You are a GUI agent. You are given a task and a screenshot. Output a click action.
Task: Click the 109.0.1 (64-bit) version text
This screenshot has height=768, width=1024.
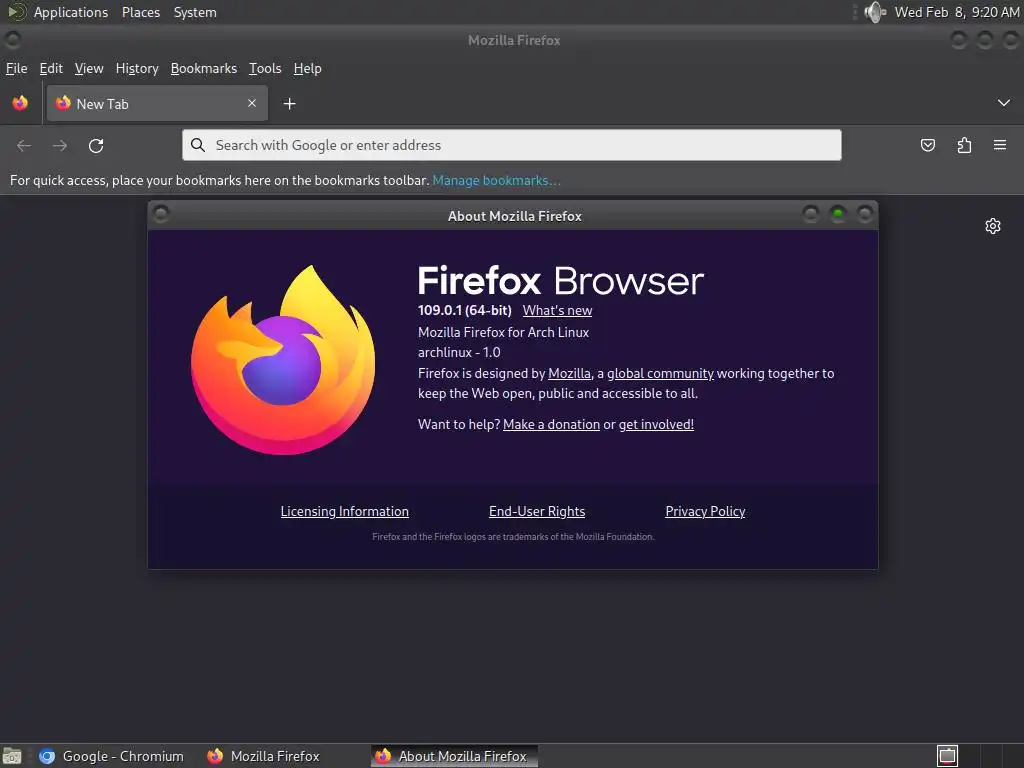pos(465,311)
